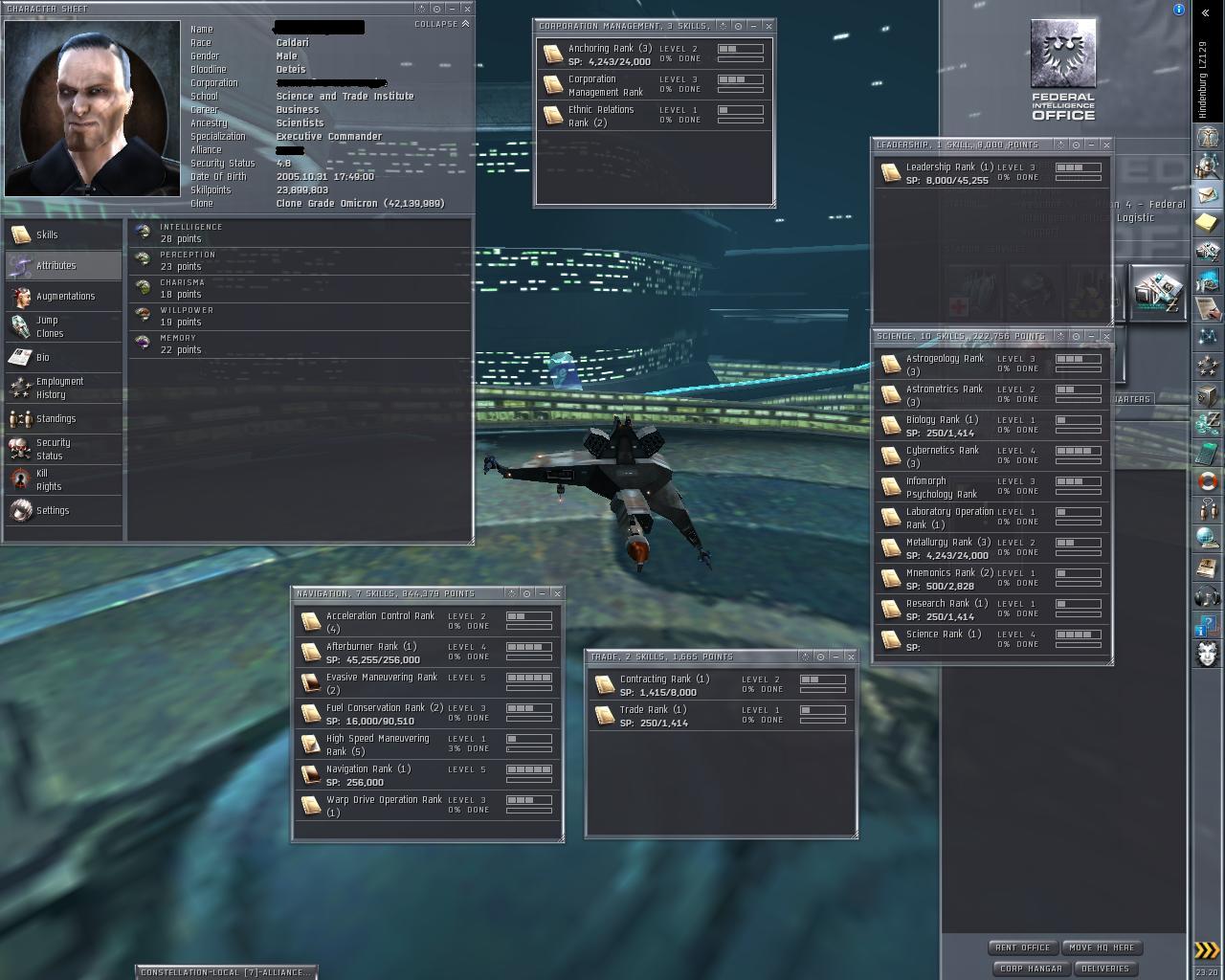Click the Intelligence attribute icon
Screen dimensions: 1225x980
point(144,232)
